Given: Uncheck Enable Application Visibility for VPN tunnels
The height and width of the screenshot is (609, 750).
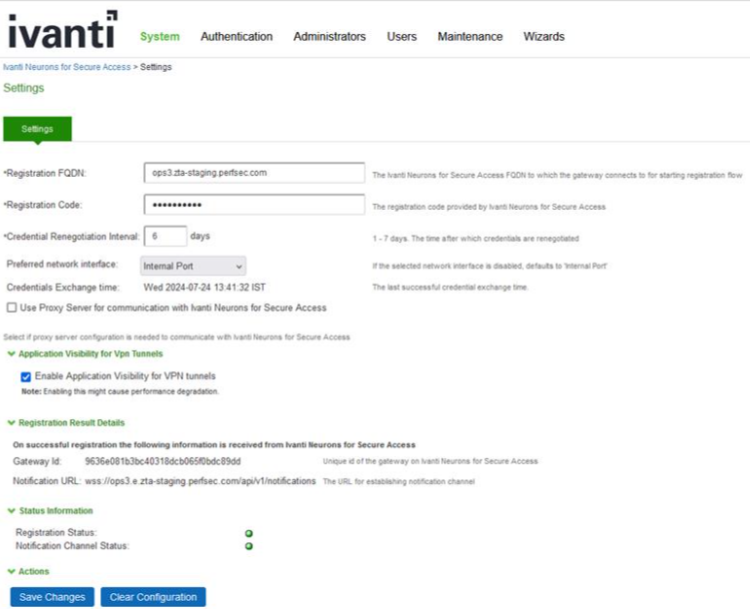Looking at the screenshot, I should point(26,377).
